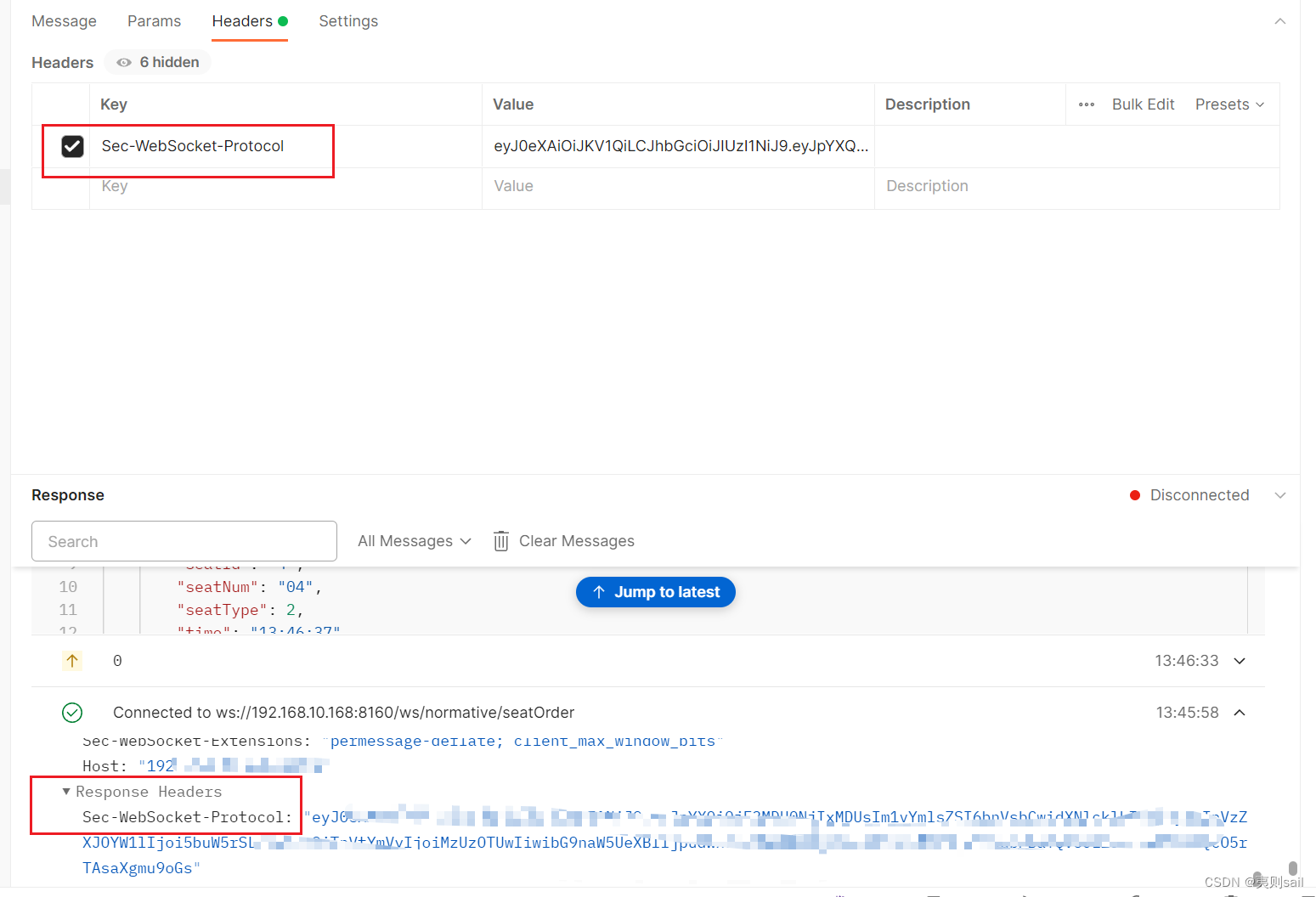Click the green connected checkmark icon
Image resolution: width=1316 pixels, height=897 pixels.
(71, 713)
